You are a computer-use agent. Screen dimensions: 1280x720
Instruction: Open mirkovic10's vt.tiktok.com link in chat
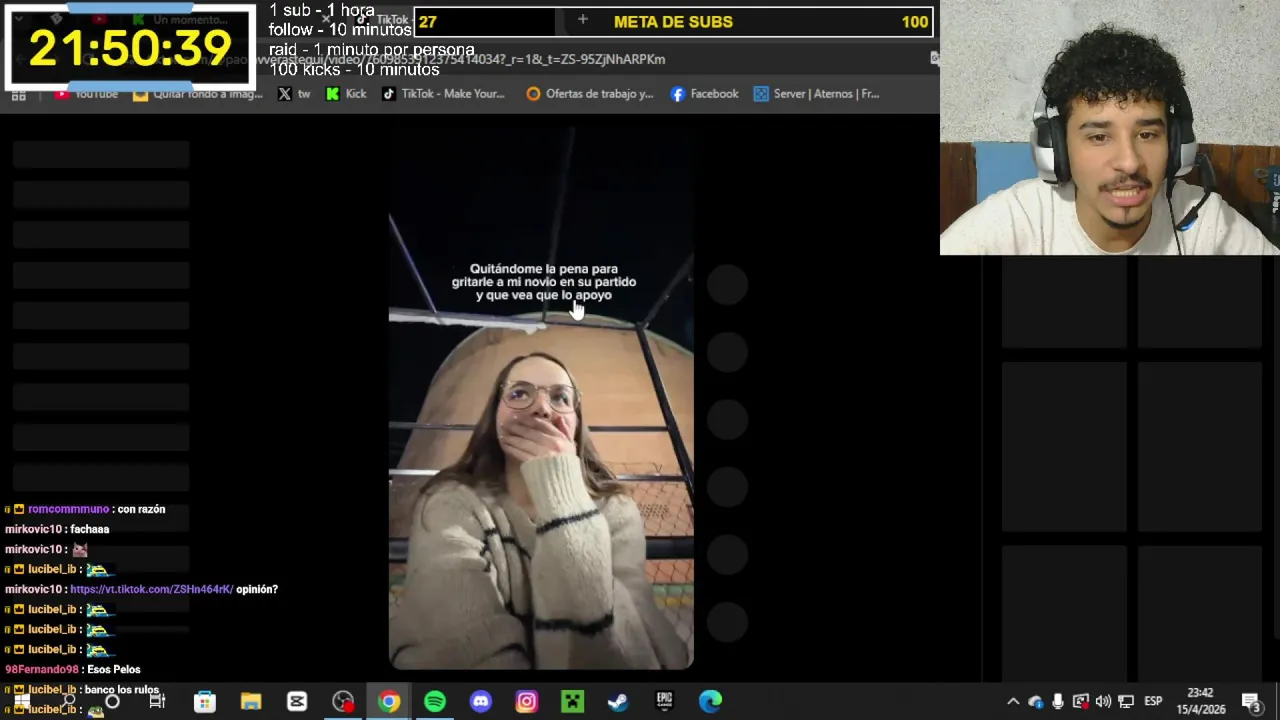pos(152,589)
